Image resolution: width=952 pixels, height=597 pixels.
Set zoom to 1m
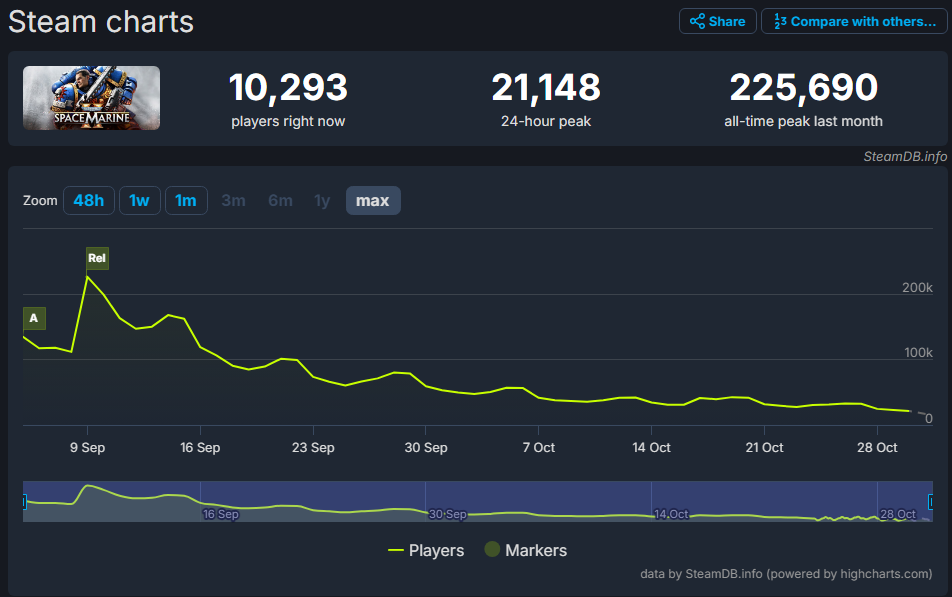[186, 200]
